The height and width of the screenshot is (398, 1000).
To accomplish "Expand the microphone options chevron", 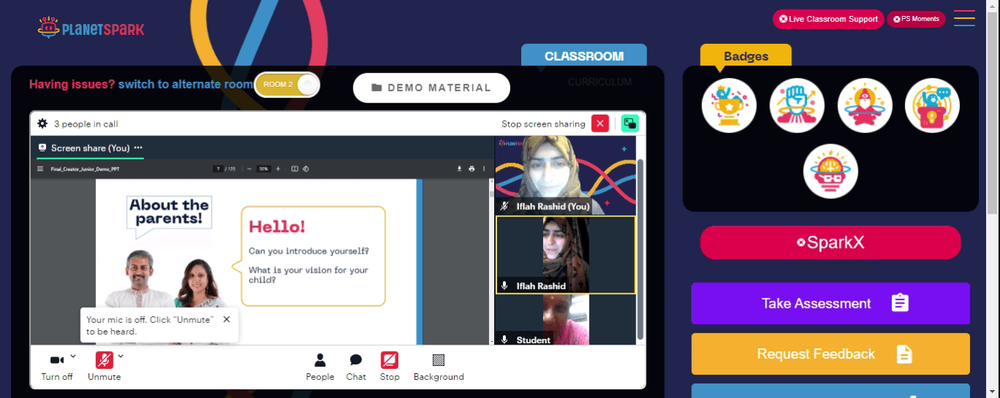I will click(x=121, y=356).
